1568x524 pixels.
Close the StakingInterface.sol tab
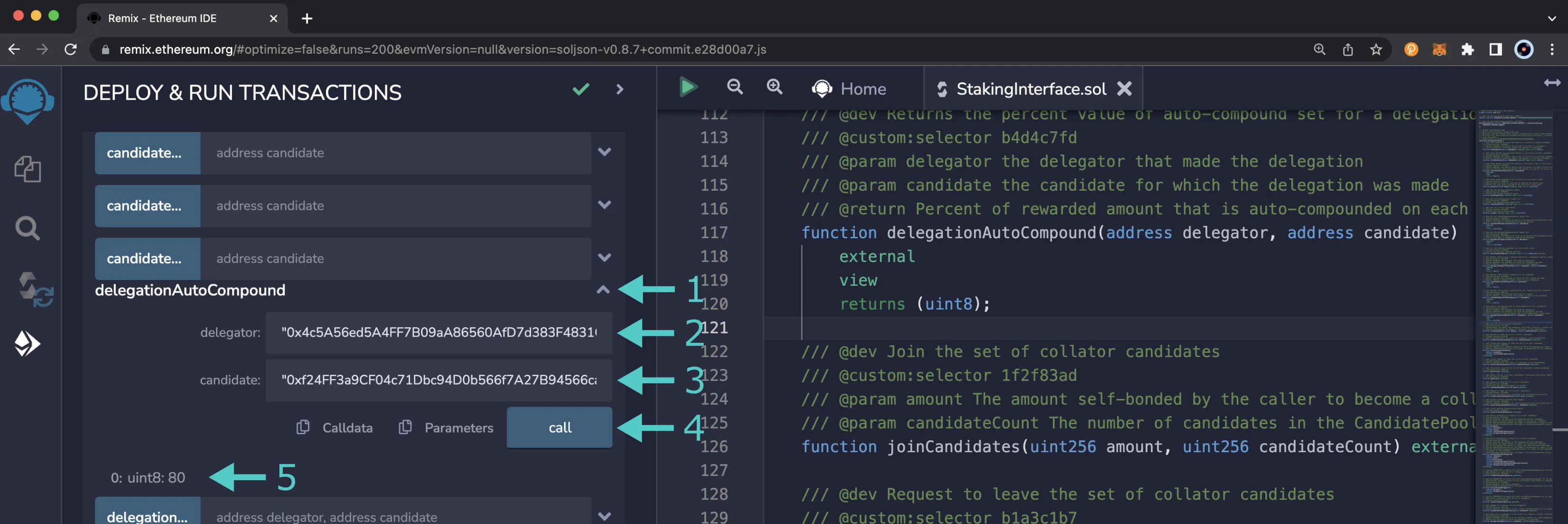pyautogui.click(x=1124, y=89)
